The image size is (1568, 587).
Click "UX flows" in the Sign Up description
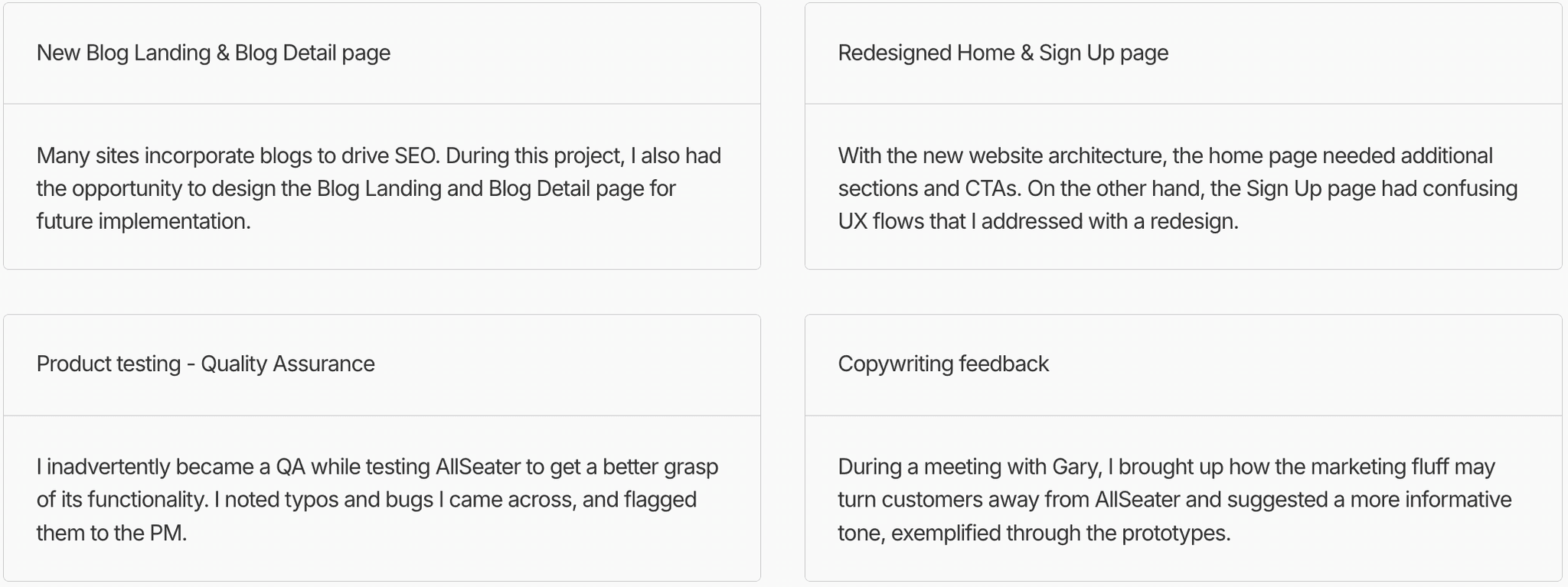(x=880, y=222)
